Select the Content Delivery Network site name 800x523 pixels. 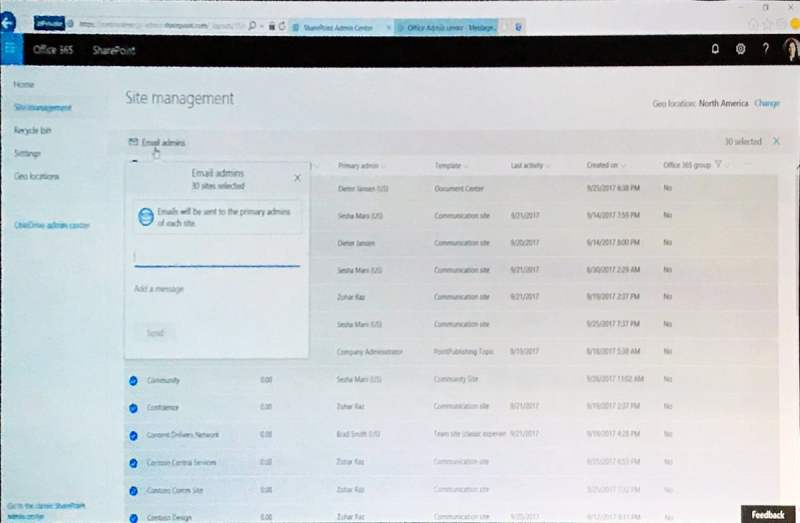[183, 435]
